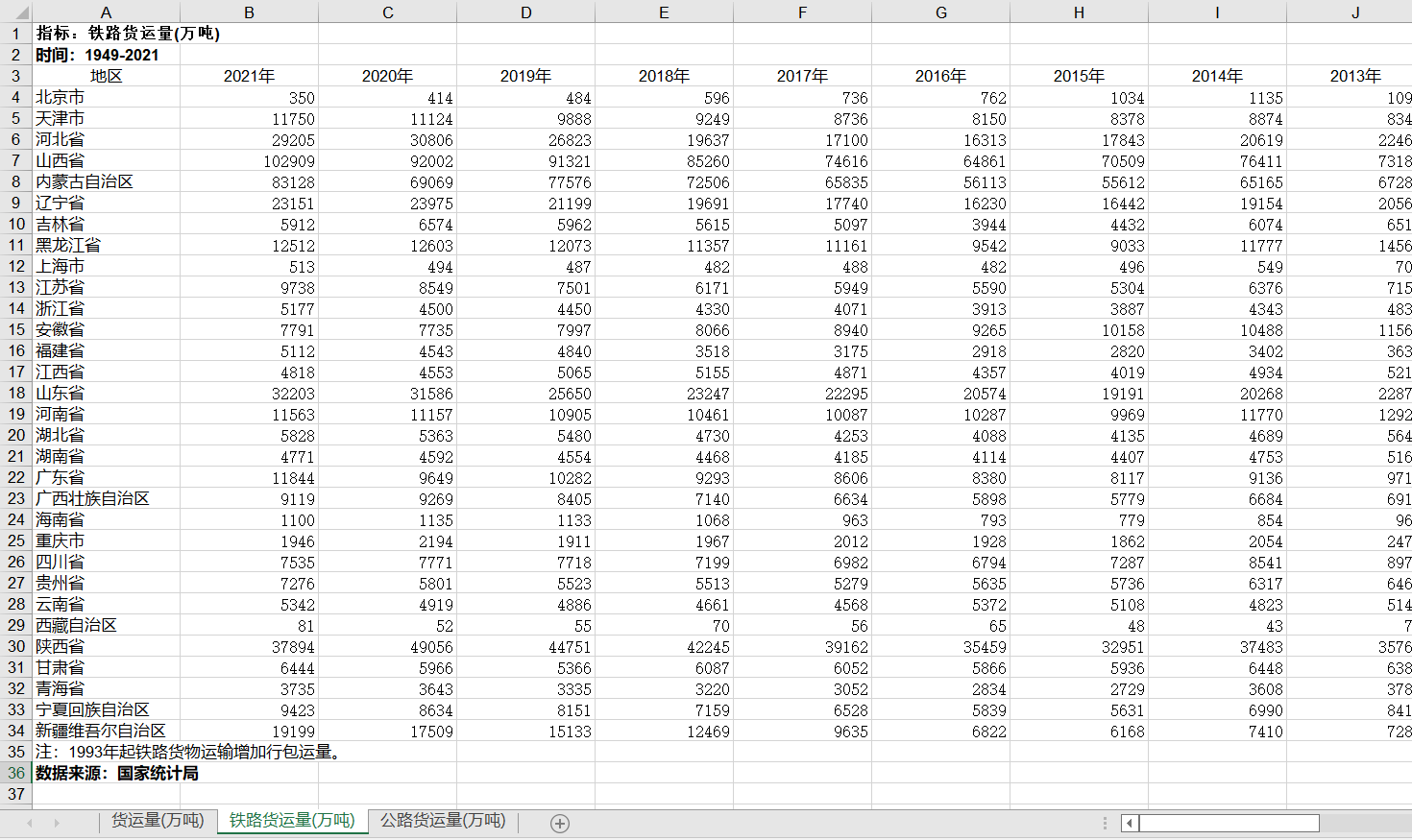Click horizontal scrollbar left arrow
The height and width of the screenshot is (840, 1412).
click(1130, 823)
